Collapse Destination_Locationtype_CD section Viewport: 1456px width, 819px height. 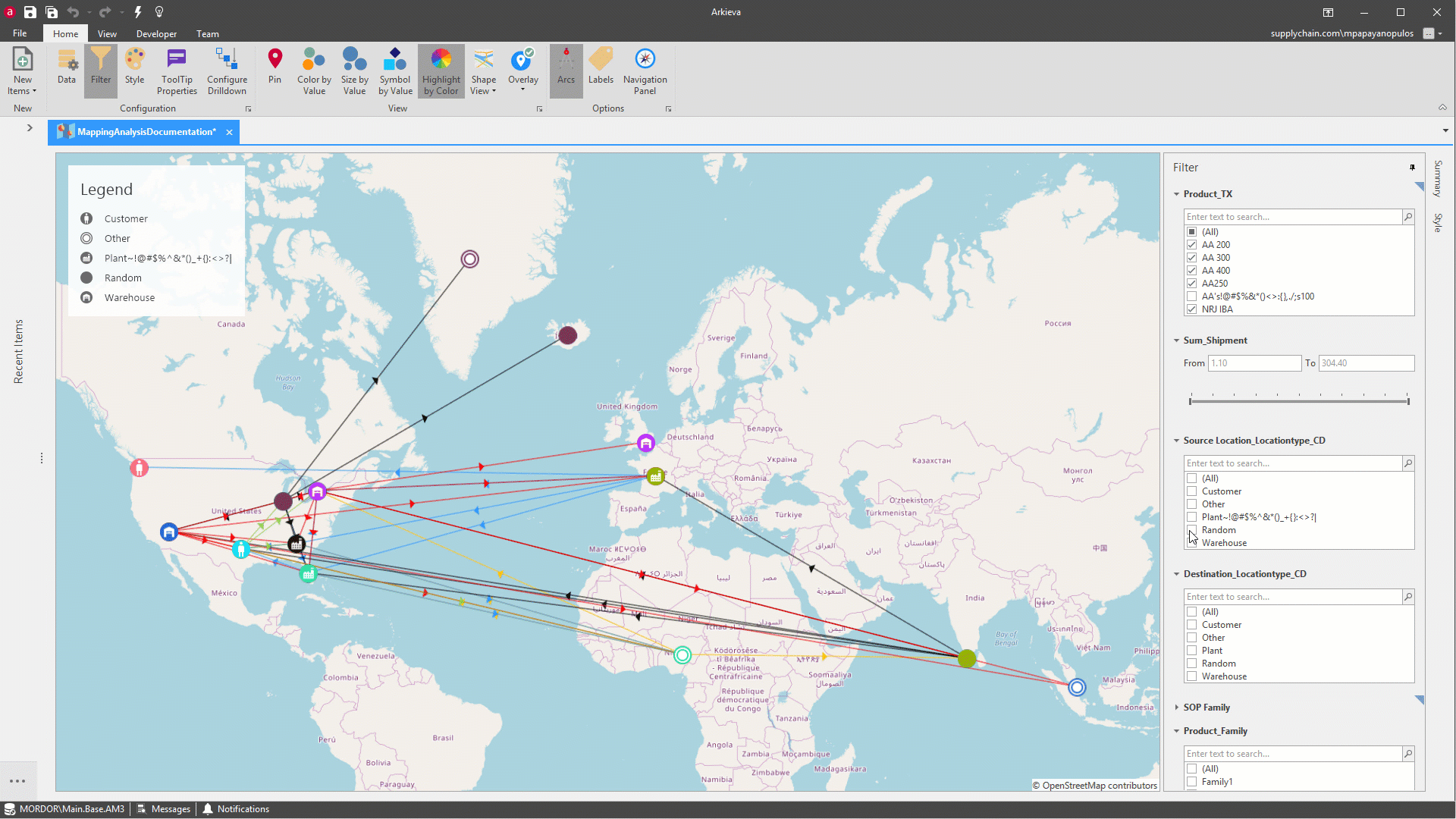tap(1177, 574)
